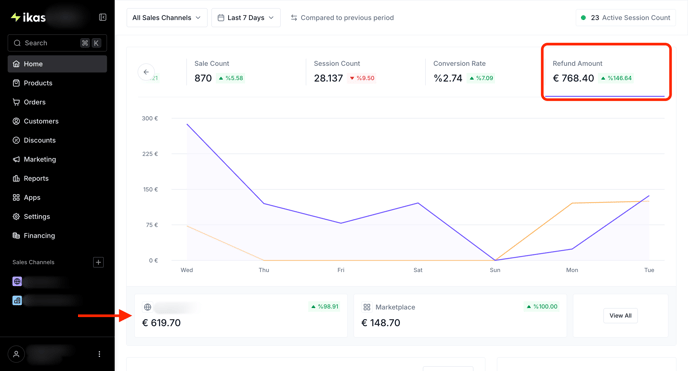
Task: Add a new sales channel with plus icon
Action: [98, 262]
